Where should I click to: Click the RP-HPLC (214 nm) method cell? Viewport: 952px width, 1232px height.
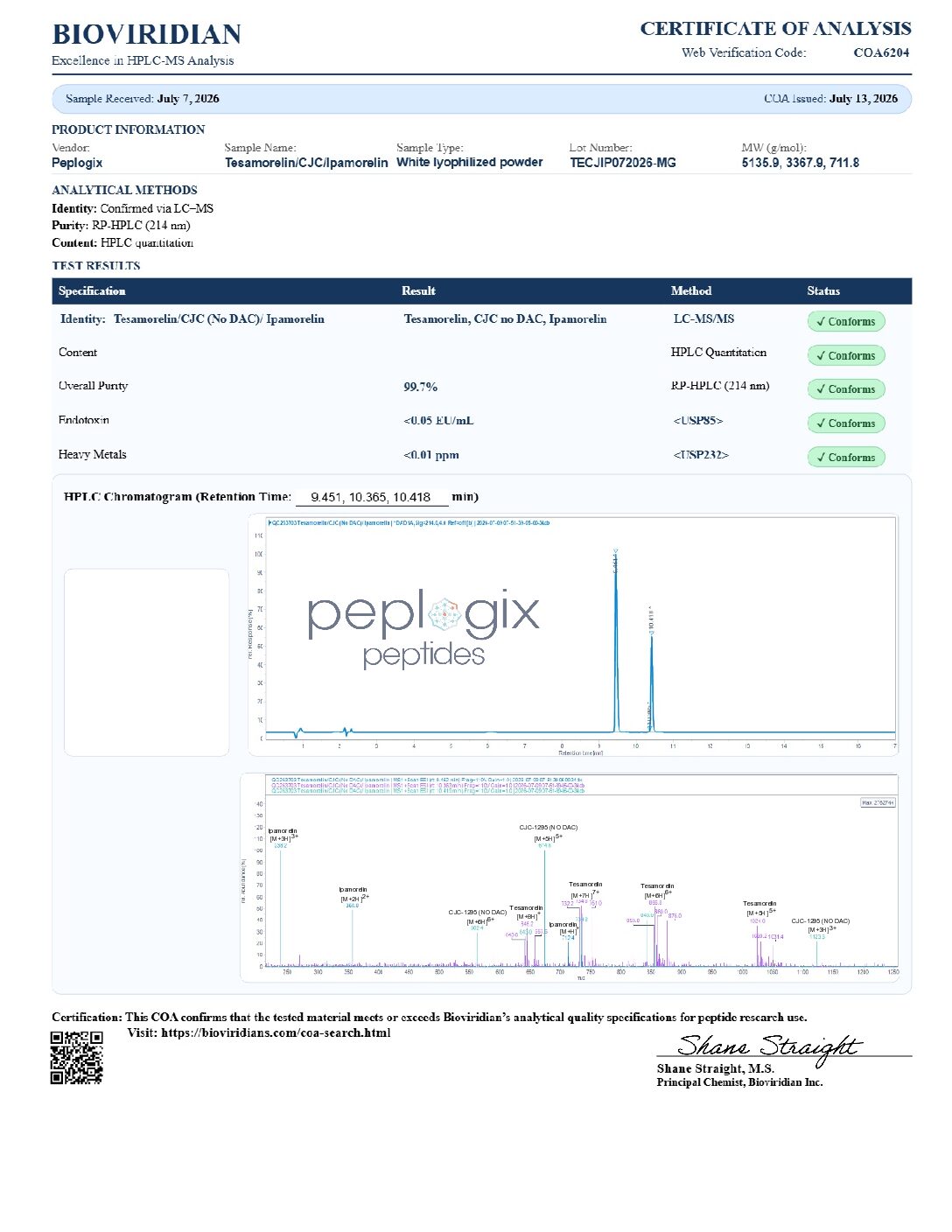pyautogui.click(x=720, y=386)
